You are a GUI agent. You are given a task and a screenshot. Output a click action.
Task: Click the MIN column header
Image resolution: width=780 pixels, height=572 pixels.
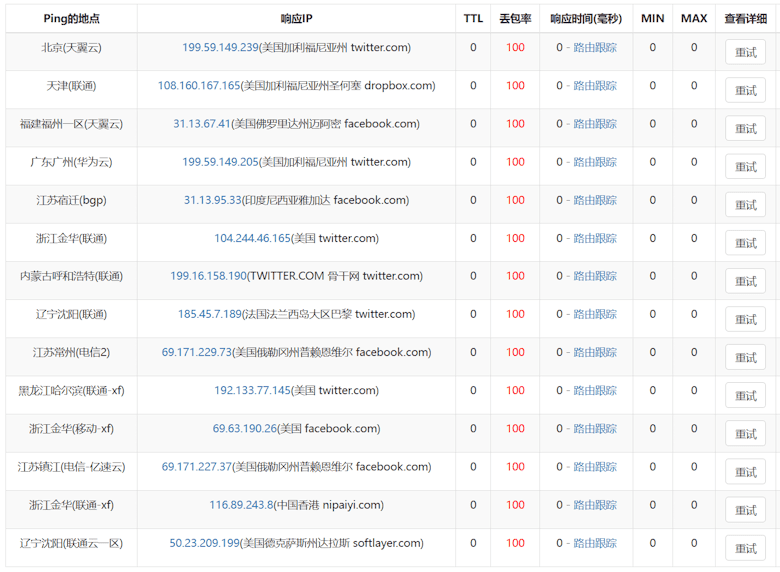click(x=653, y=18)
